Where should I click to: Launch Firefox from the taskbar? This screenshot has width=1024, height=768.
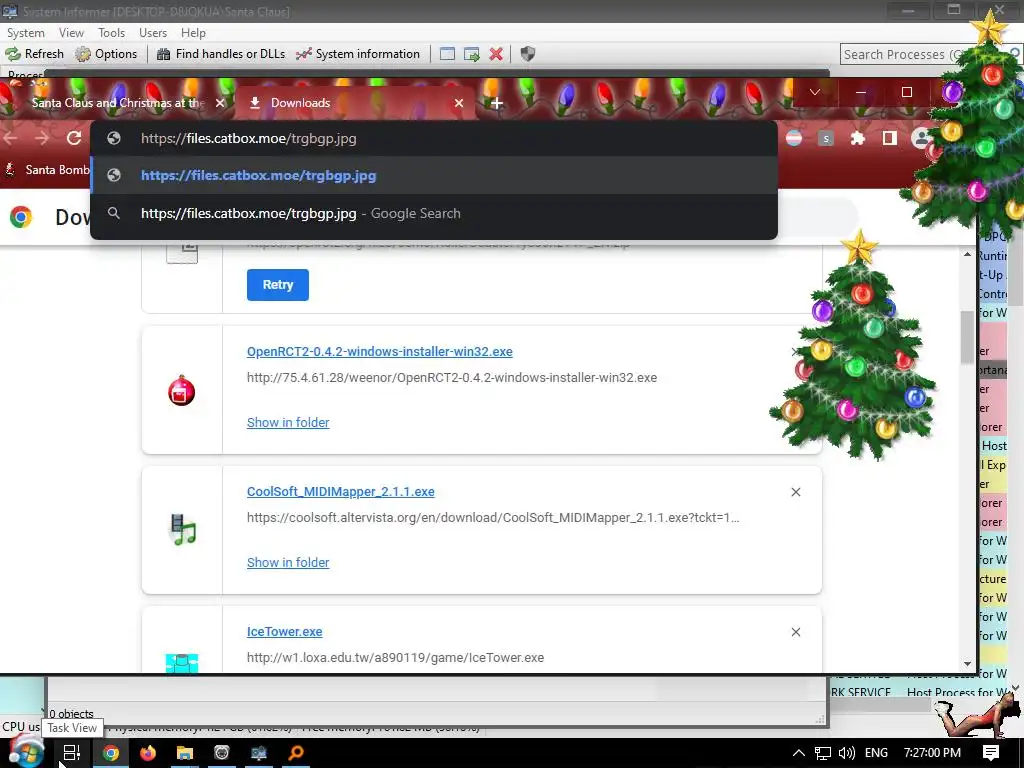point(148,753)
